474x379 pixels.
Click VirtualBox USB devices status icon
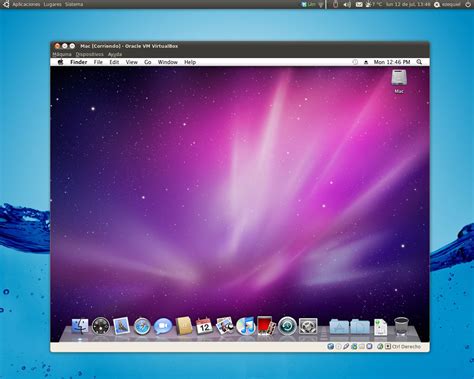[346, 347]
